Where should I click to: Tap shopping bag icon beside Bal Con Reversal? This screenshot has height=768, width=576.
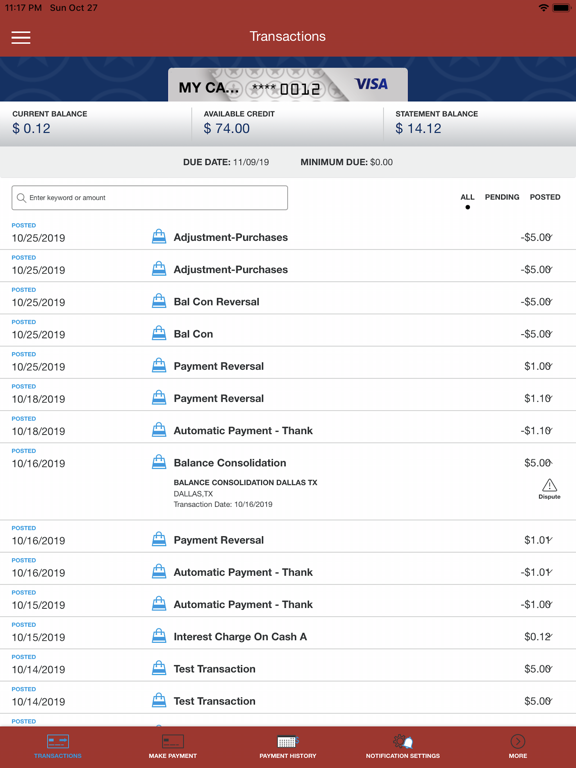click(x=159, y=301)
